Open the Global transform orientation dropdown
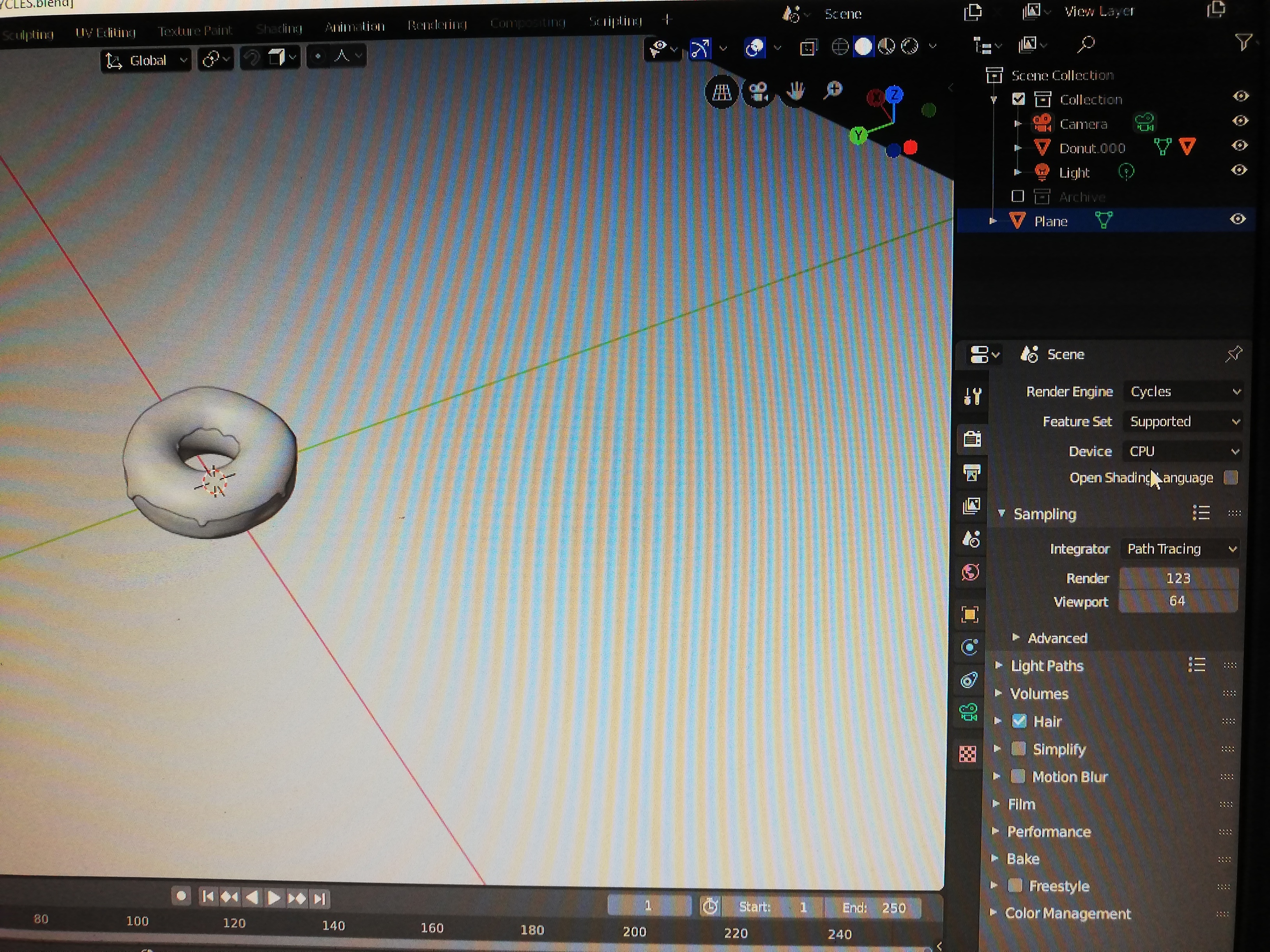The image size is (1270, 952). point(146,61)
